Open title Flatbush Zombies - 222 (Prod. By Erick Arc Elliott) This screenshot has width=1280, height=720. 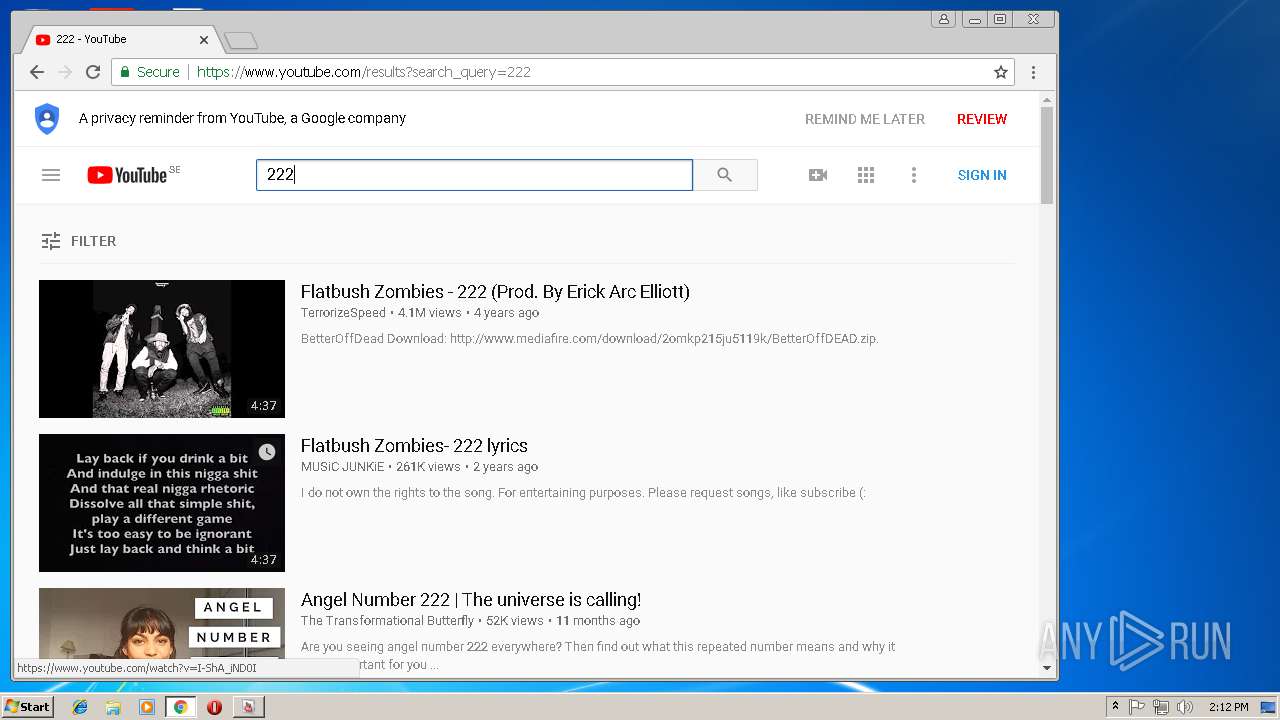495,292
